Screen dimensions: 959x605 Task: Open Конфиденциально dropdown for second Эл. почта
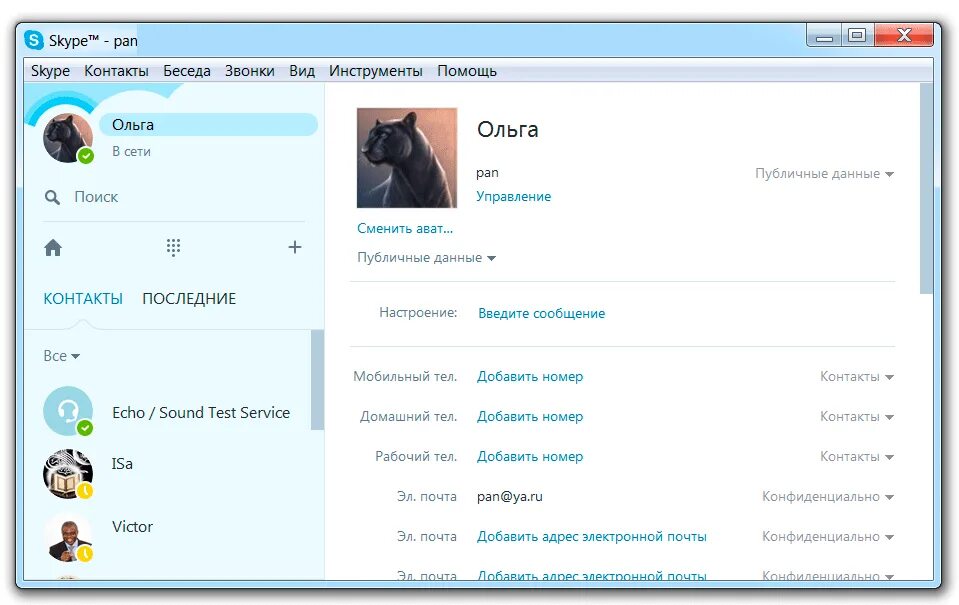click(828, 536)
